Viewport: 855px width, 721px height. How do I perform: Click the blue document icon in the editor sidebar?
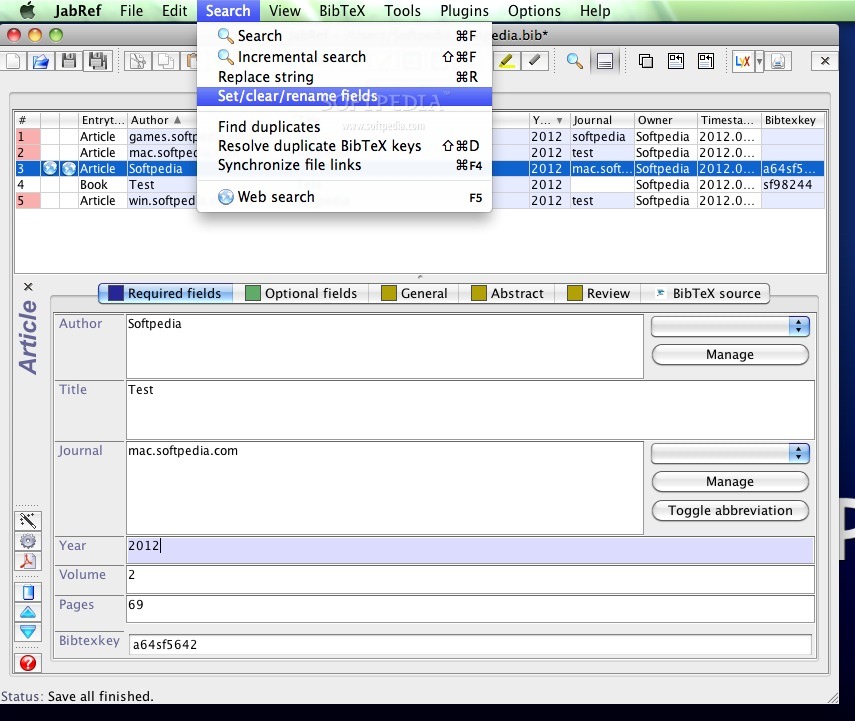[x=28, y=592]
